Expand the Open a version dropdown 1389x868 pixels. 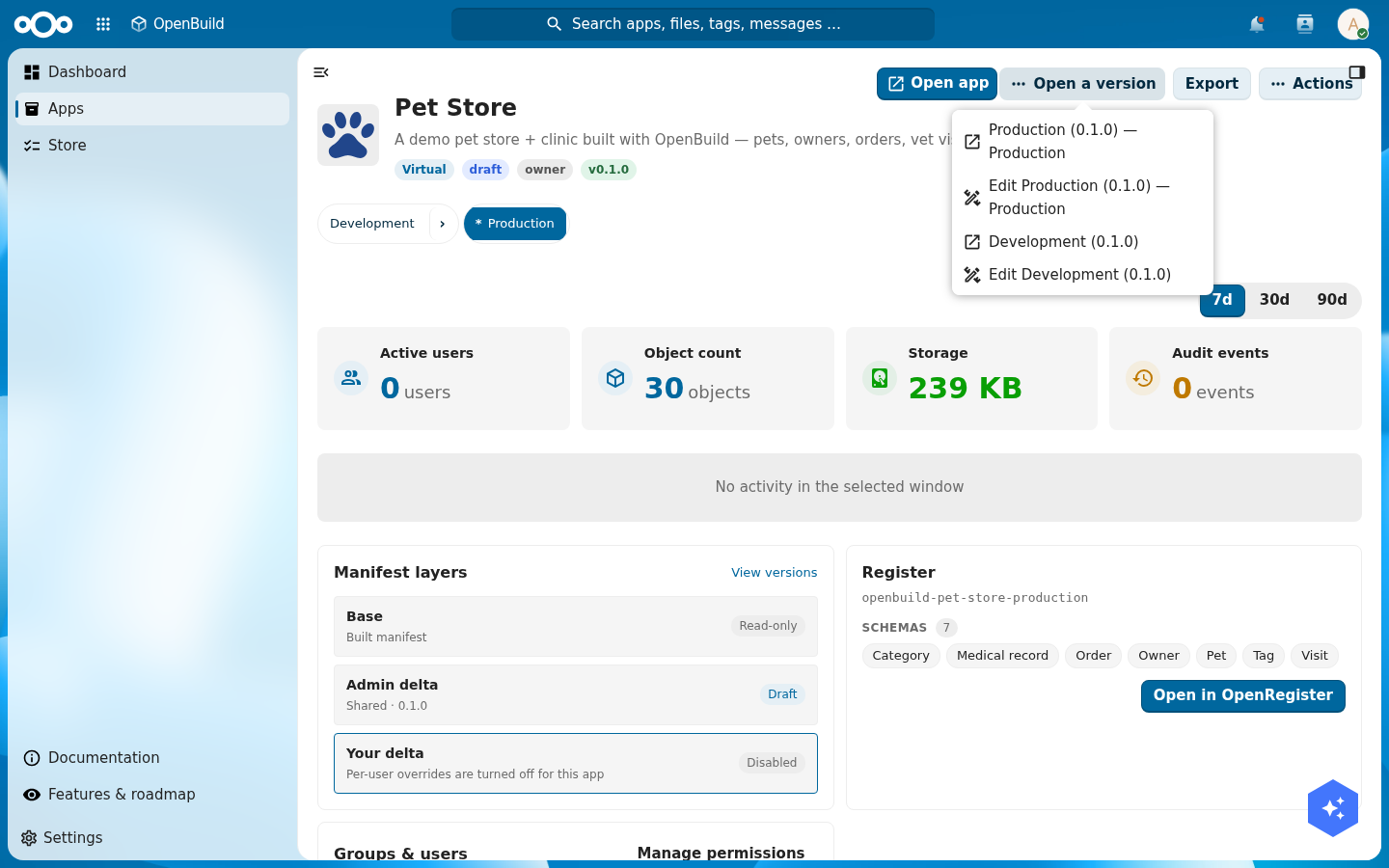coord(1082,84)
